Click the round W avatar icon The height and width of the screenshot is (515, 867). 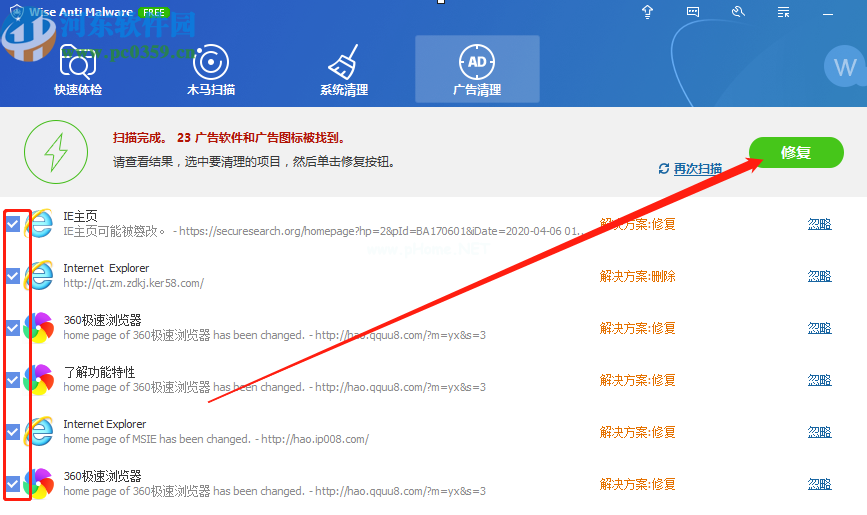pos(841,67)
